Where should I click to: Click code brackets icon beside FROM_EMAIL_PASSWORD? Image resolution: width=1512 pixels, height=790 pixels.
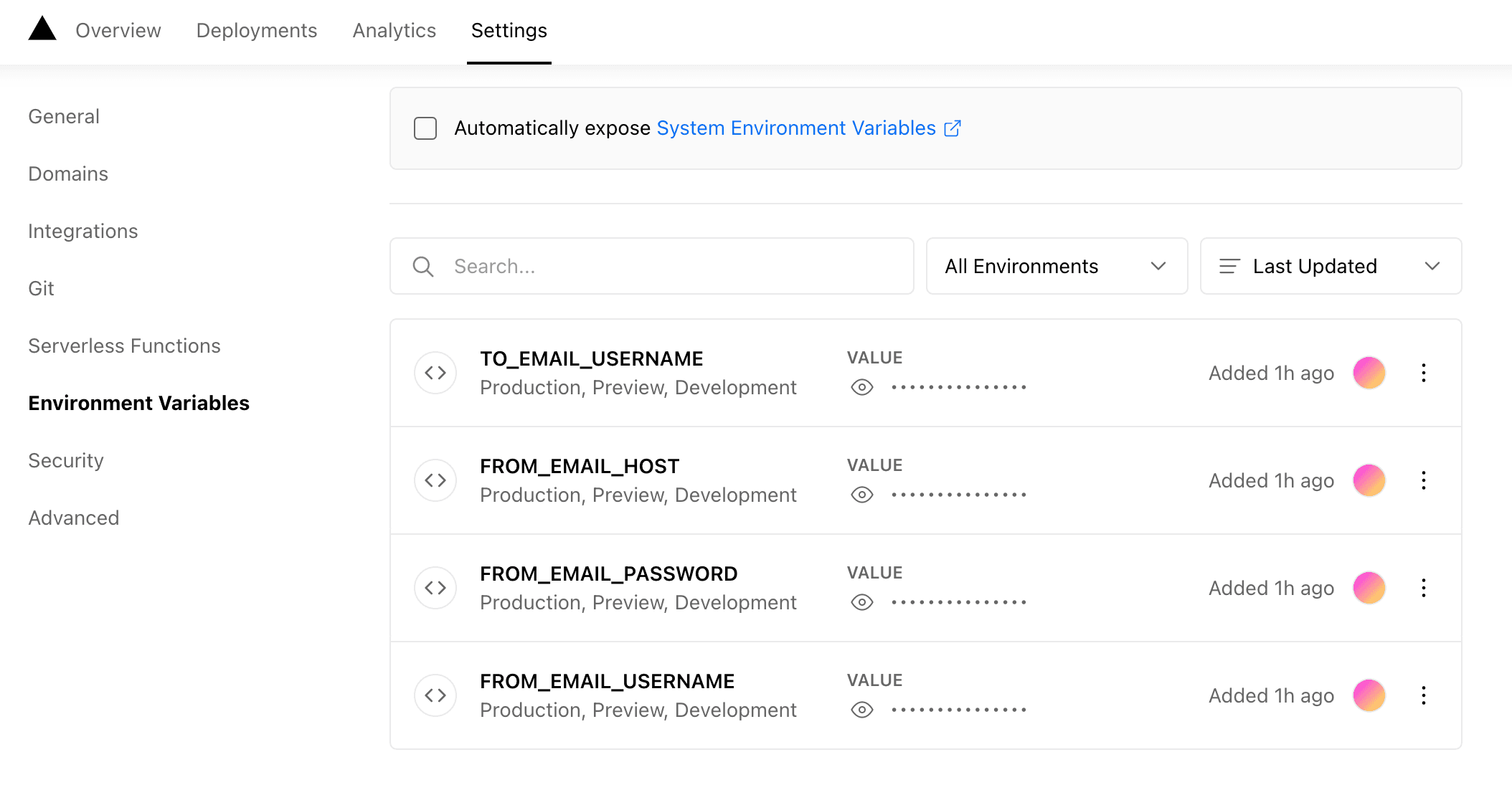[435, 588]
